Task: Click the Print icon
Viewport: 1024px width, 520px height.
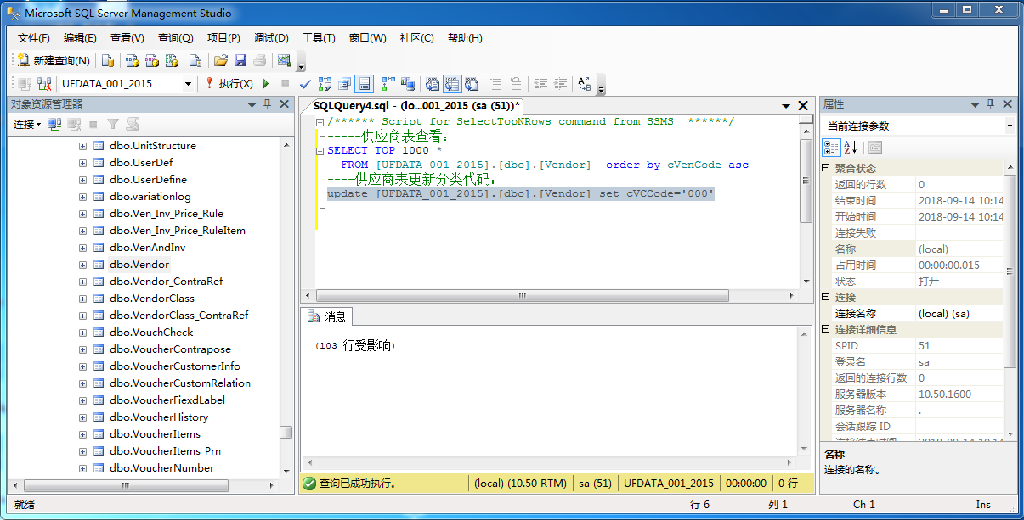Action: click(x=260, y=61)
